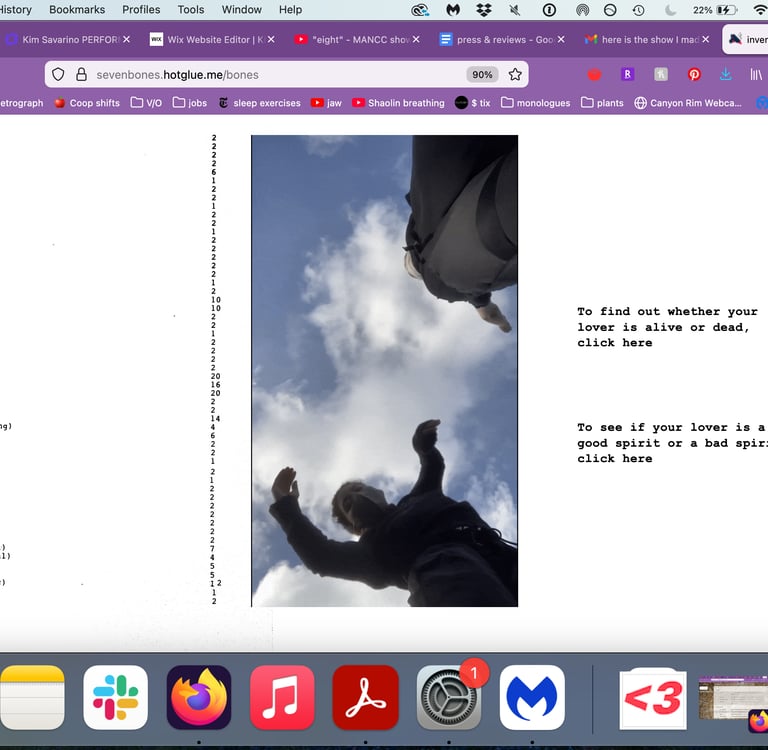The height and width of the screenshot is (750, 768).
Task: Click the muted sound menu bar icon
Action: pos(515,10)
